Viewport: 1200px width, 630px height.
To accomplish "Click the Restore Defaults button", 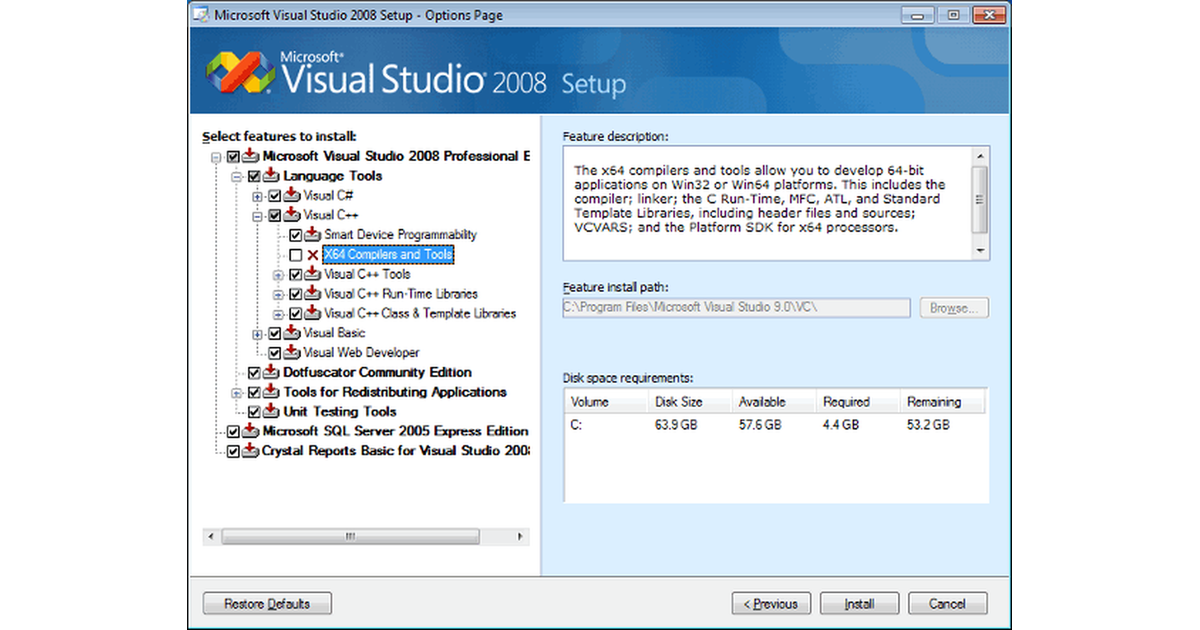I will click(x=266, y=603).
